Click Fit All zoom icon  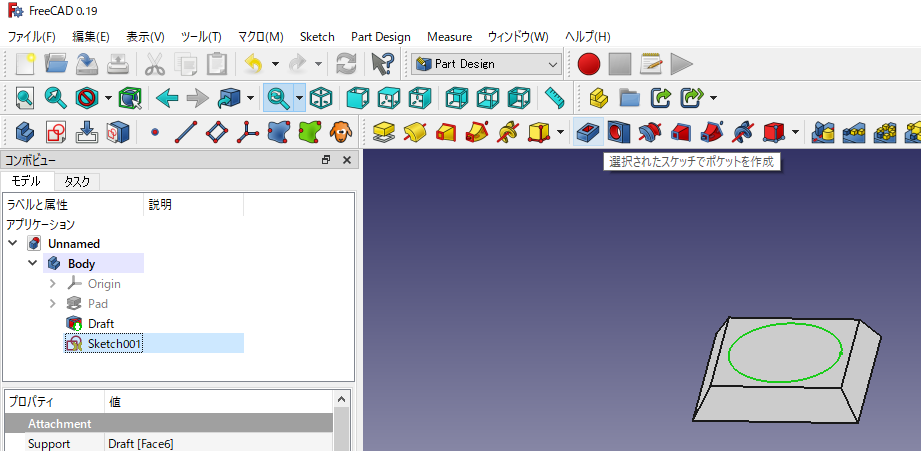(25, 98)
